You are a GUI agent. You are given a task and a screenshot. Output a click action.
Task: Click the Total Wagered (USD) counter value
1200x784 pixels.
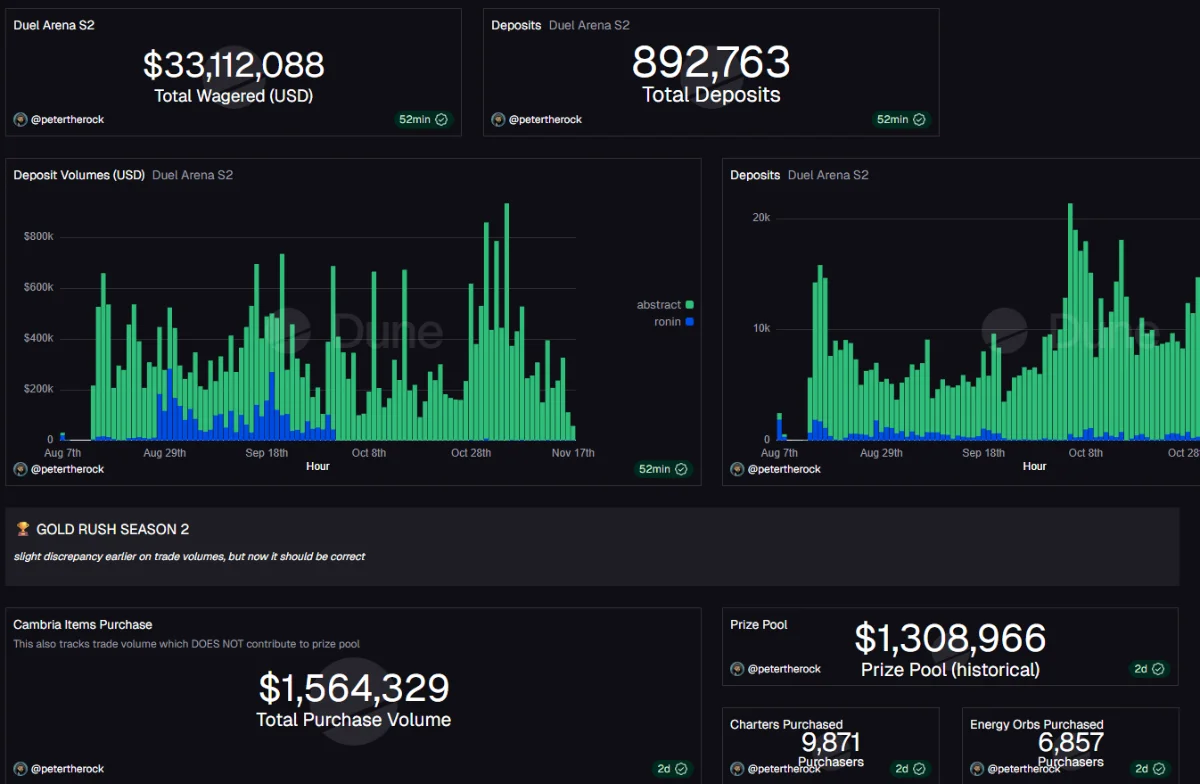point(233,66)
